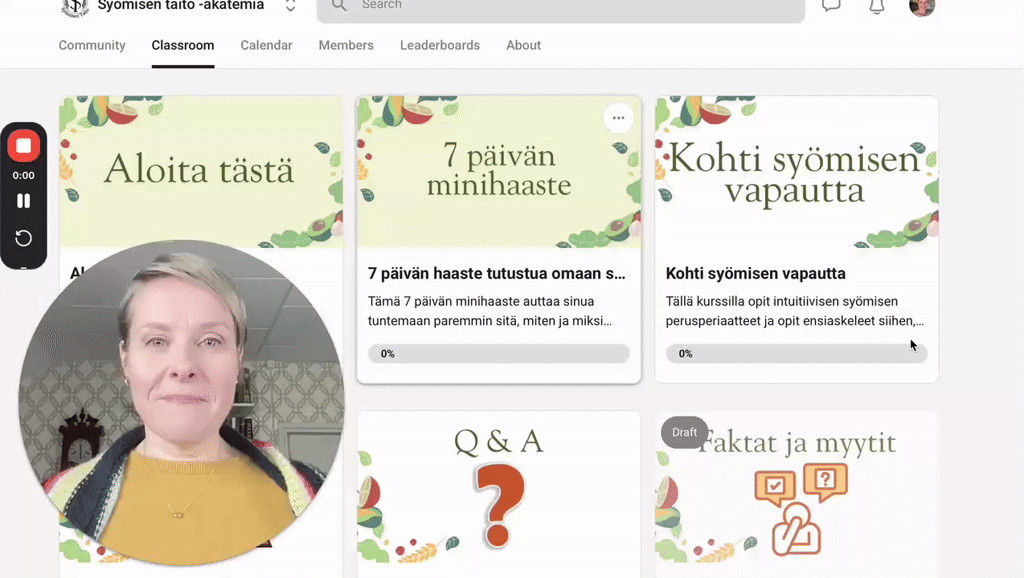Open your profile avatar menu

click(921, 8)
